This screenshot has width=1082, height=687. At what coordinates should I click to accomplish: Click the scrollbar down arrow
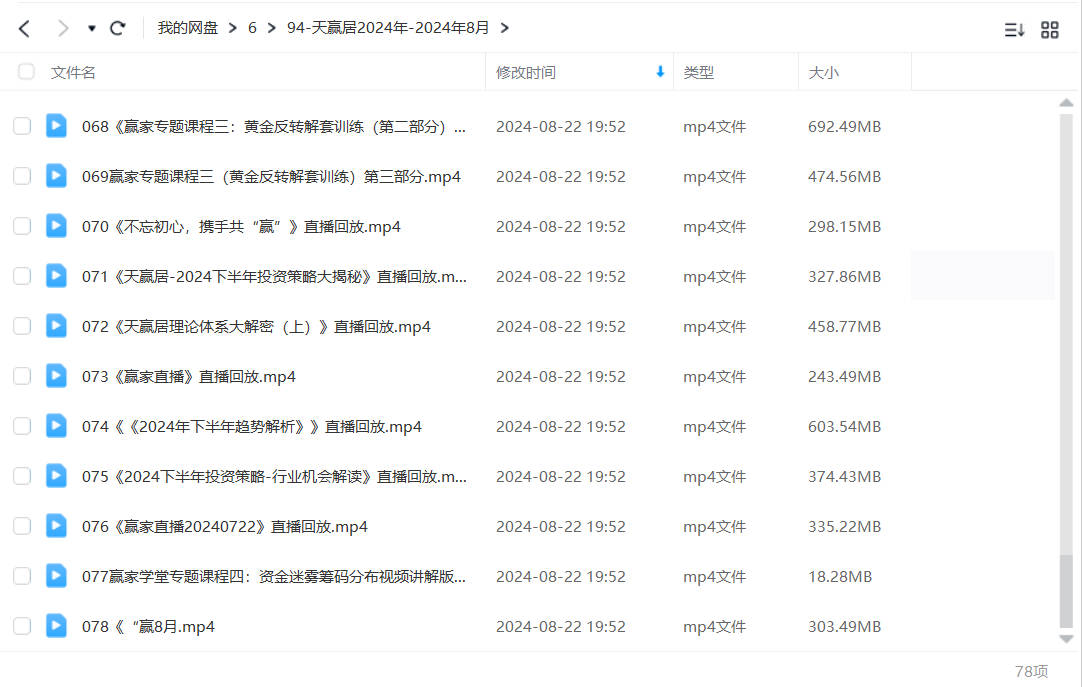coord(1066,639)
